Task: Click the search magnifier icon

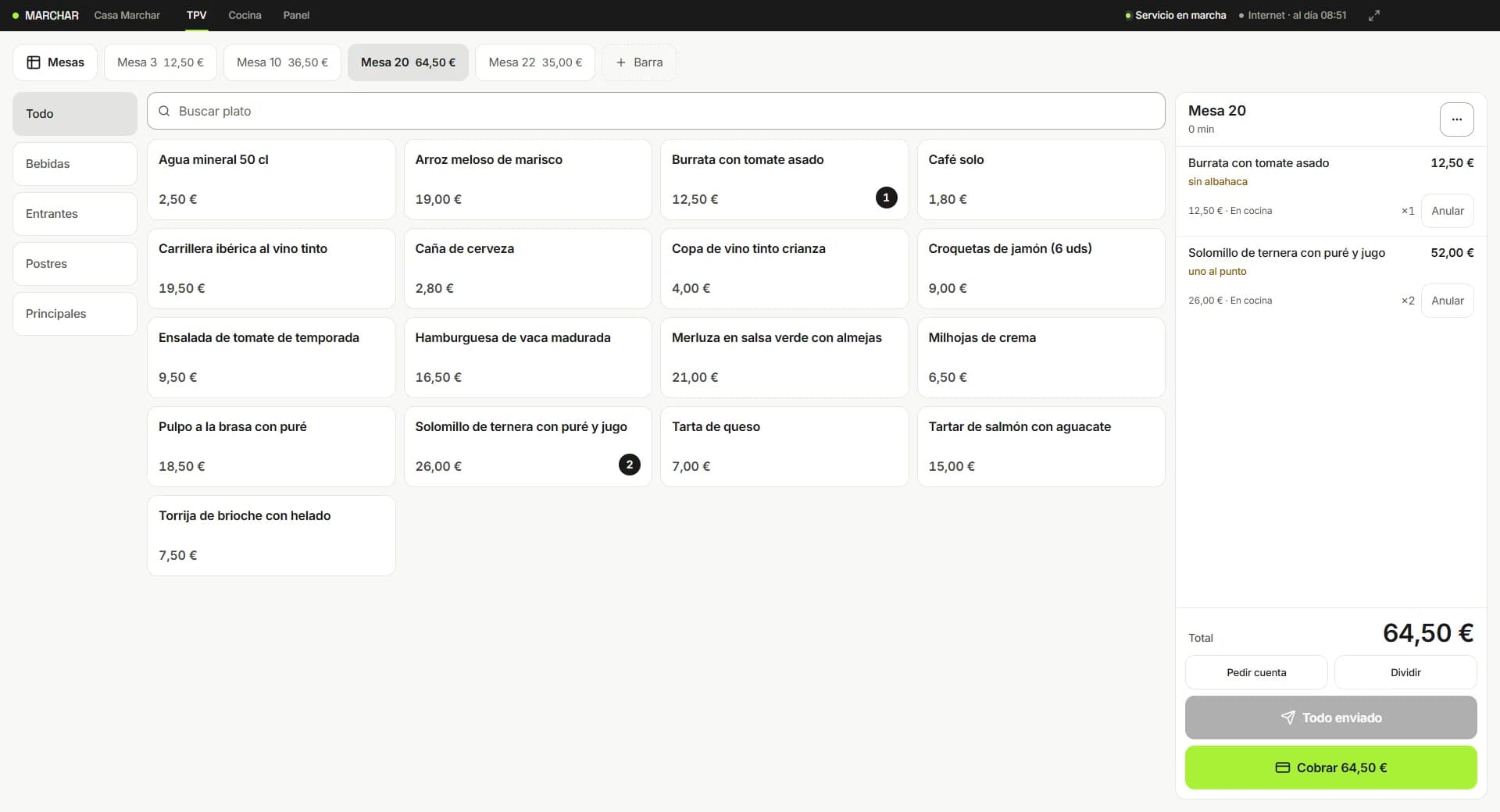Action: (x=164, y=111)
